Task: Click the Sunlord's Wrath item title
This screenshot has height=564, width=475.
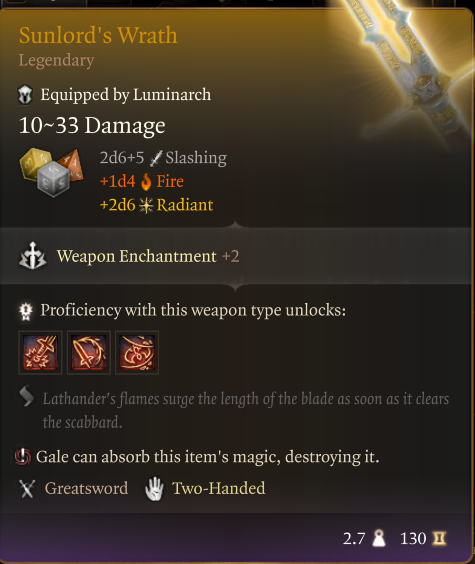Action: [x=98, y=35]
